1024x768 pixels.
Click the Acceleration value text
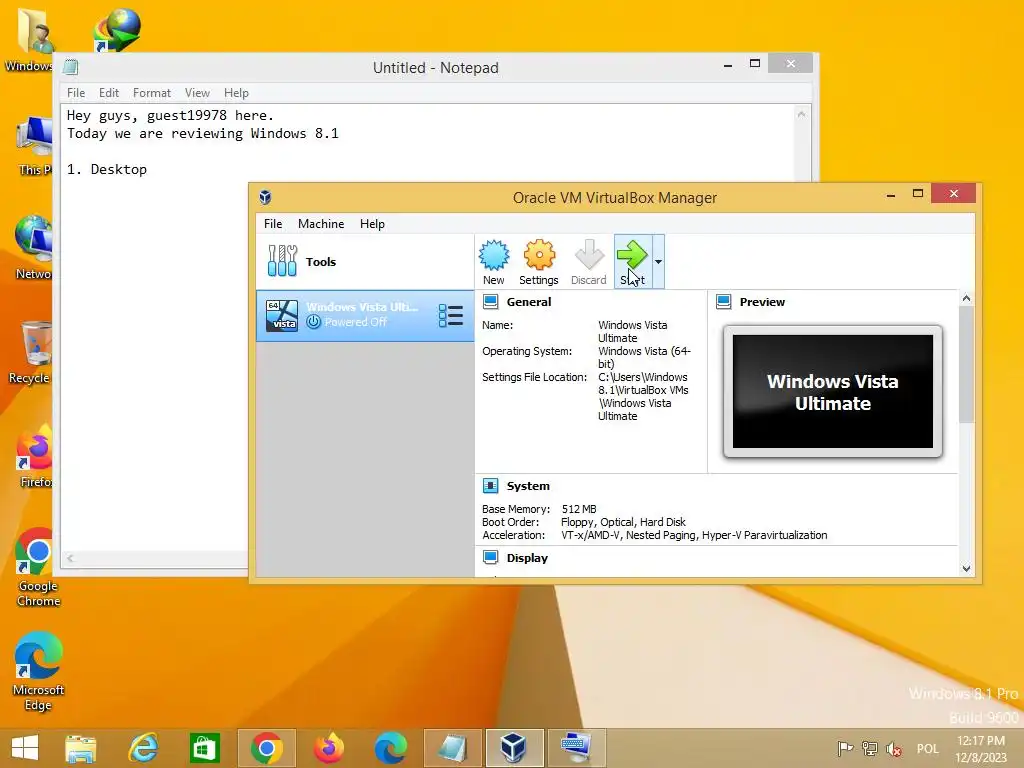pos(694,535)
